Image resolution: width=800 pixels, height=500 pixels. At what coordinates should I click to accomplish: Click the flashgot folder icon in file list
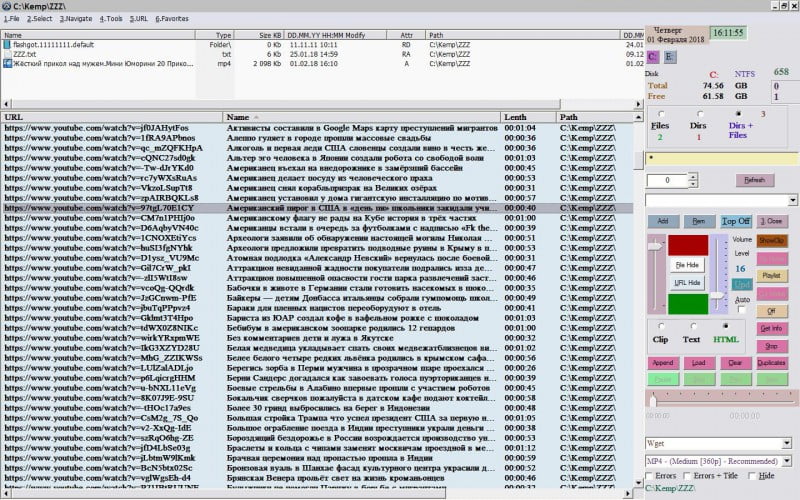pyautogui.click(x=7, y=45)
